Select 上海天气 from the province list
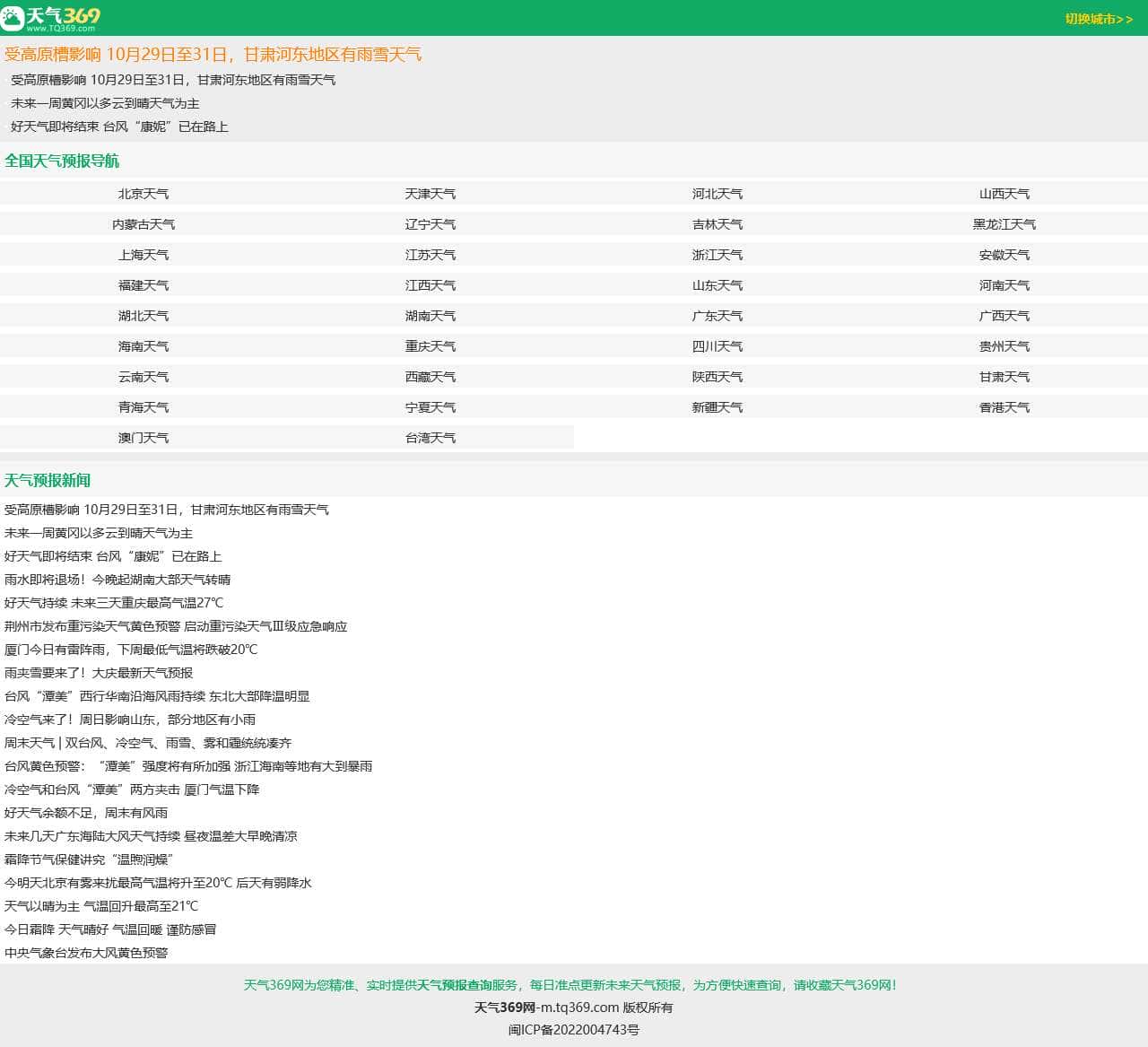1148x1047 pixels. coord(143,255)
